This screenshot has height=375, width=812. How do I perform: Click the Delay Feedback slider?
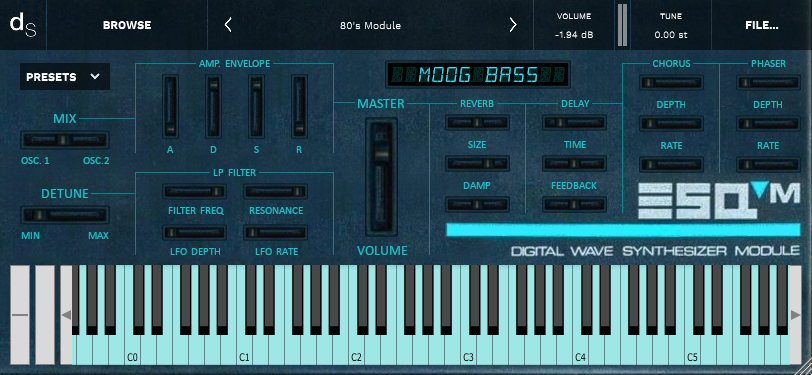(x=574, y=204)
